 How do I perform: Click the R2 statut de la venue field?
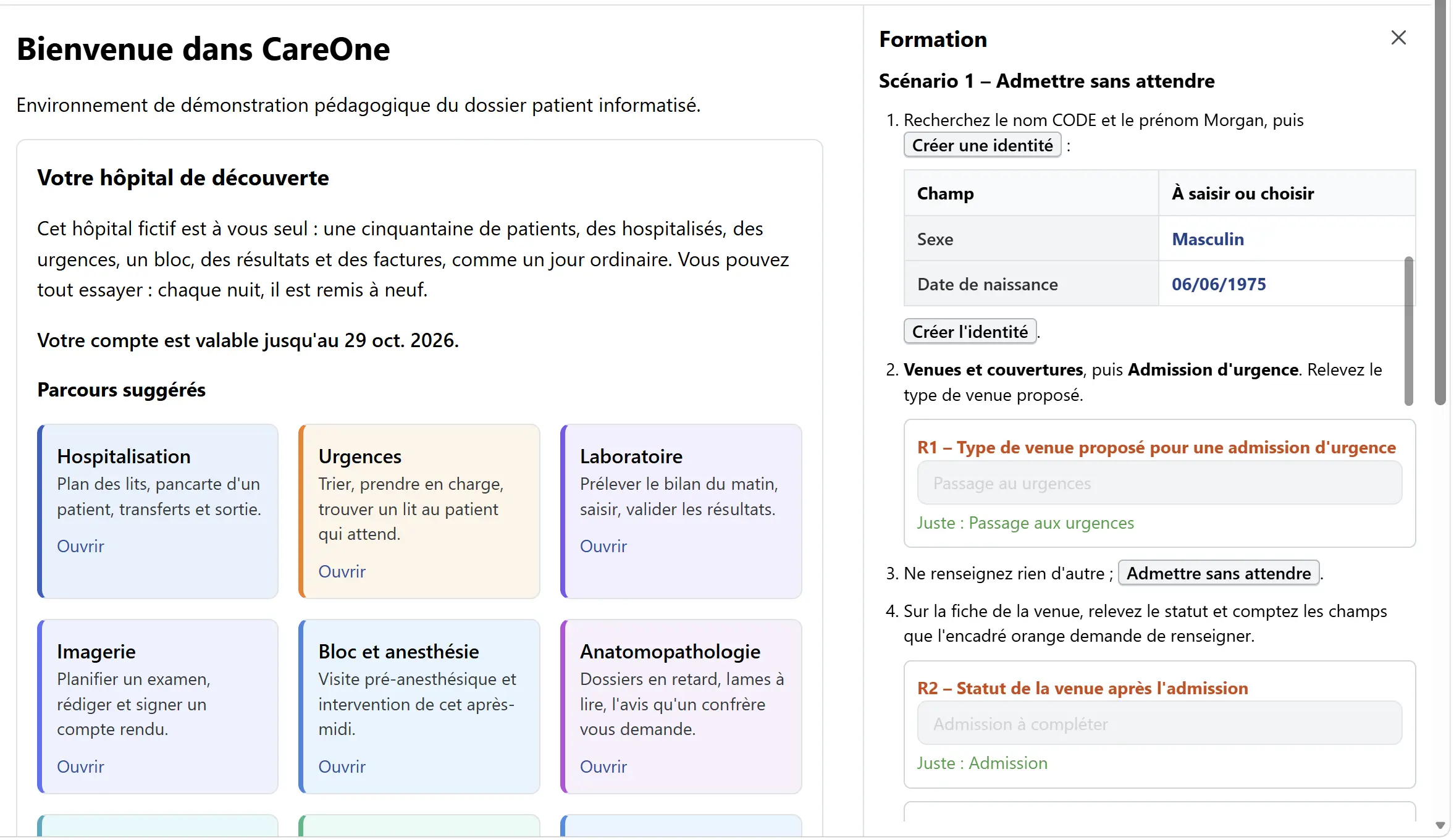point(1159,723)
